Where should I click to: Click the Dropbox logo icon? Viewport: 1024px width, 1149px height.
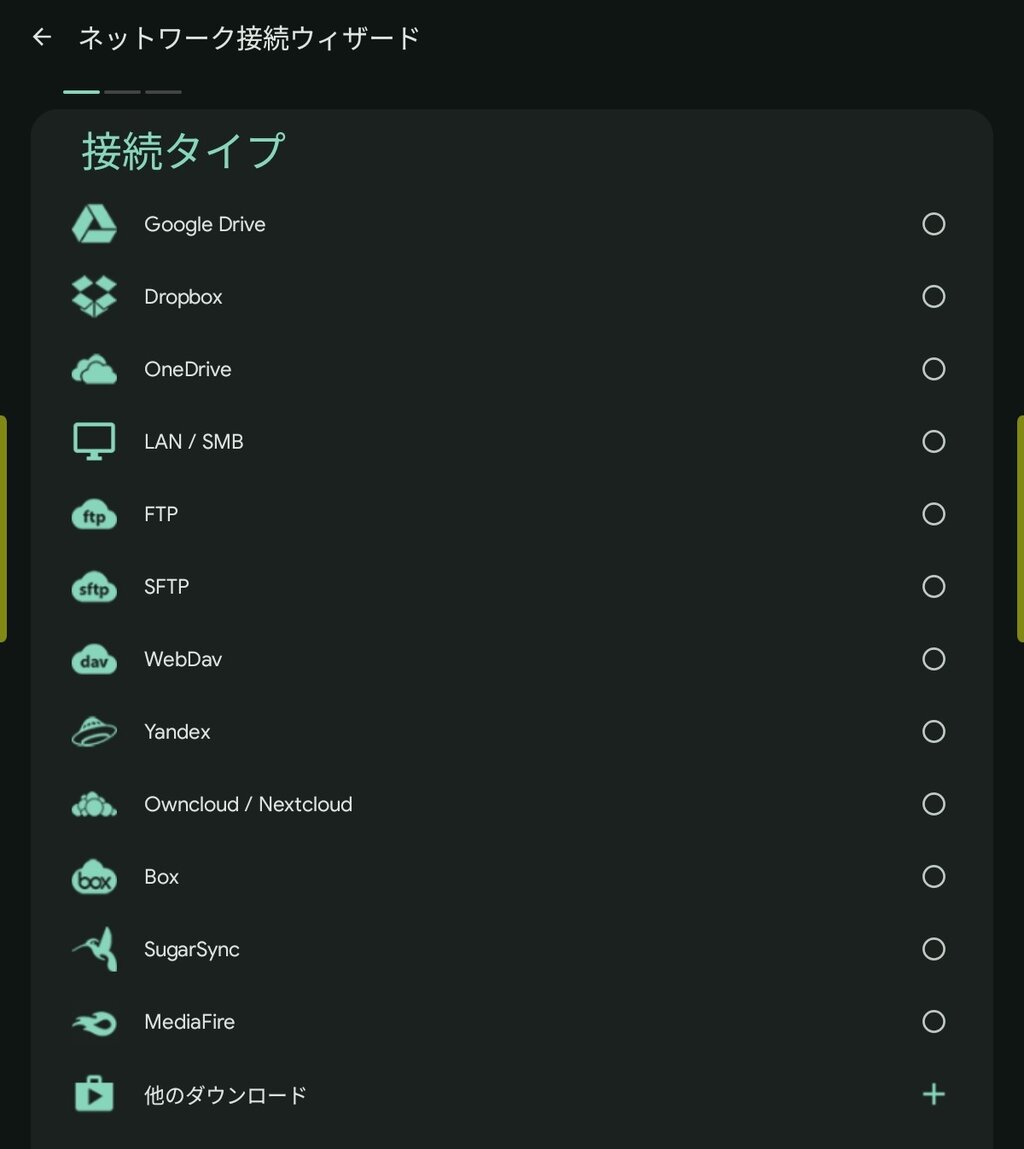pos(94,297)
